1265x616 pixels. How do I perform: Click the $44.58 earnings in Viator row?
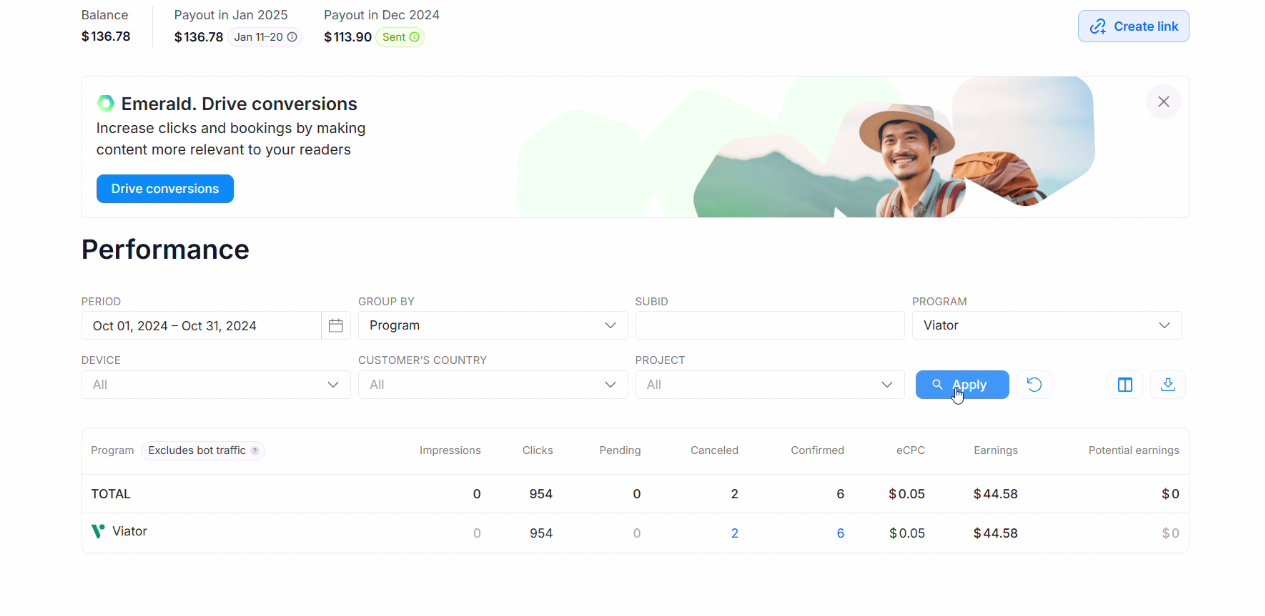click(995, 534)
